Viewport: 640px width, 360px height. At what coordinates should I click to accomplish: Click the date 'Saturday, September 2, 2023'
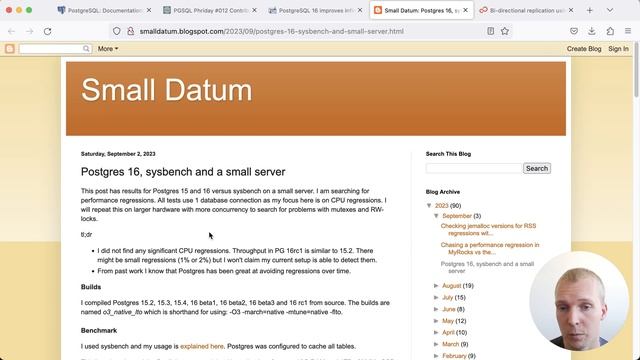pos(118,154)
